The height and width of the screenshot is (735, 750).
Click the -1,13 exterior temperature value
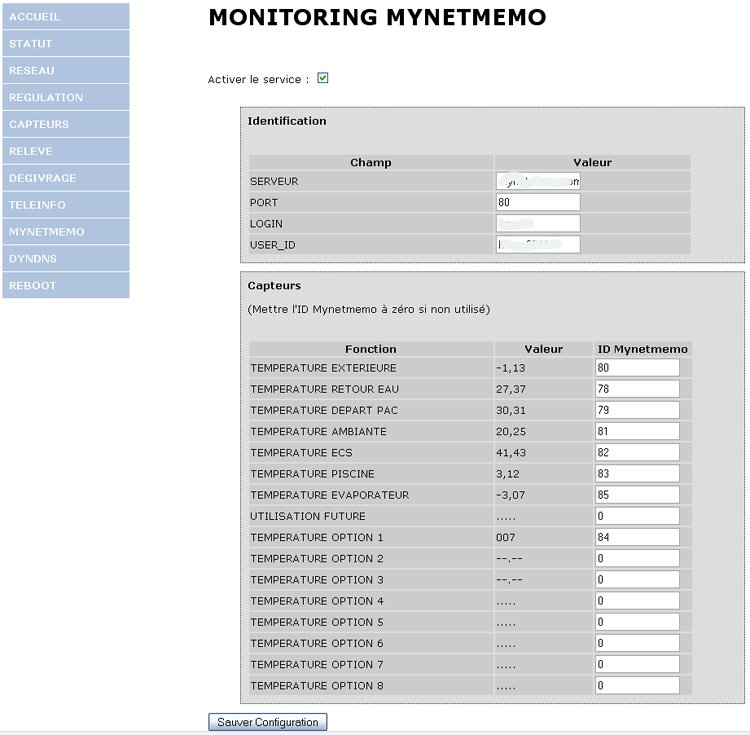coord(510,368)
